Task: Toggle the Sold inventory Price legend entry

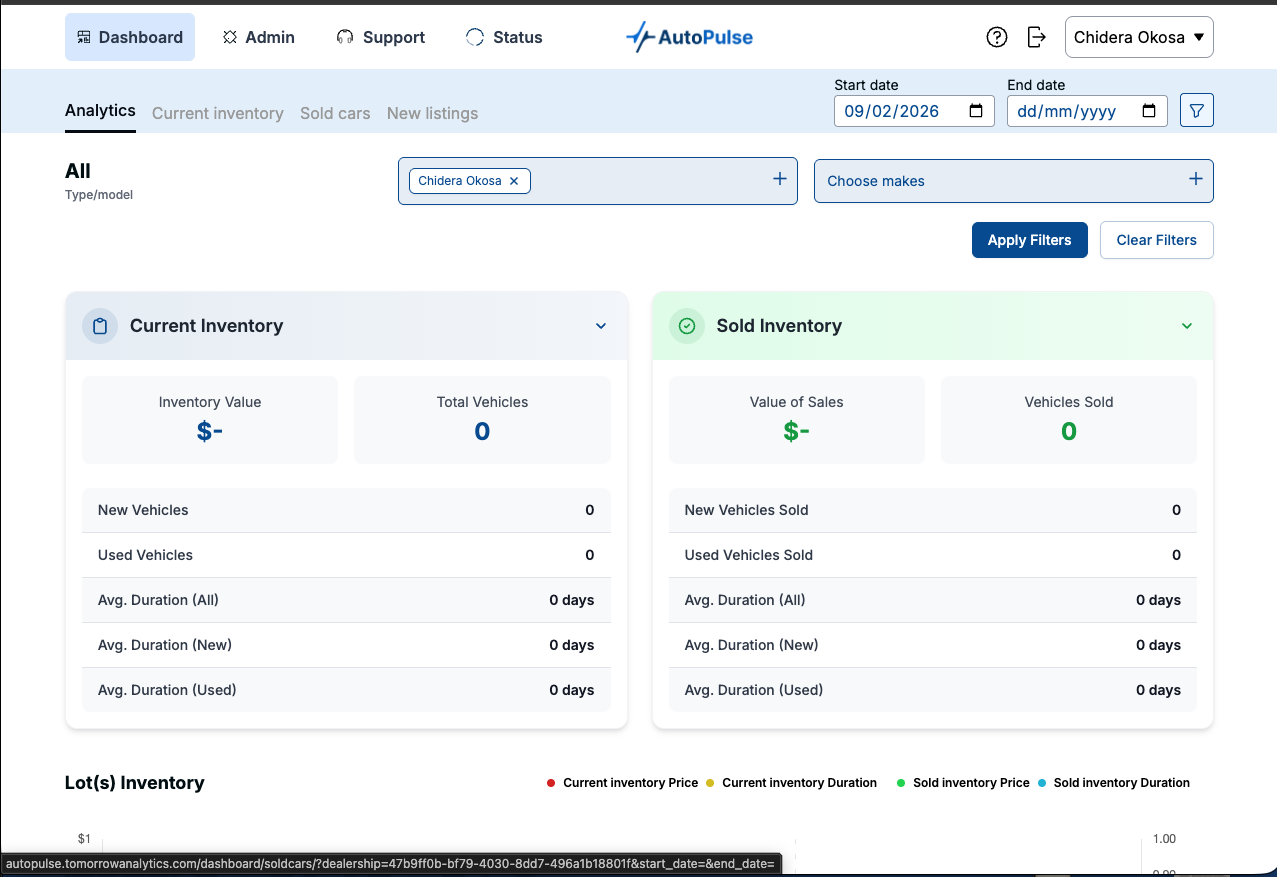Action: point(963,783)
